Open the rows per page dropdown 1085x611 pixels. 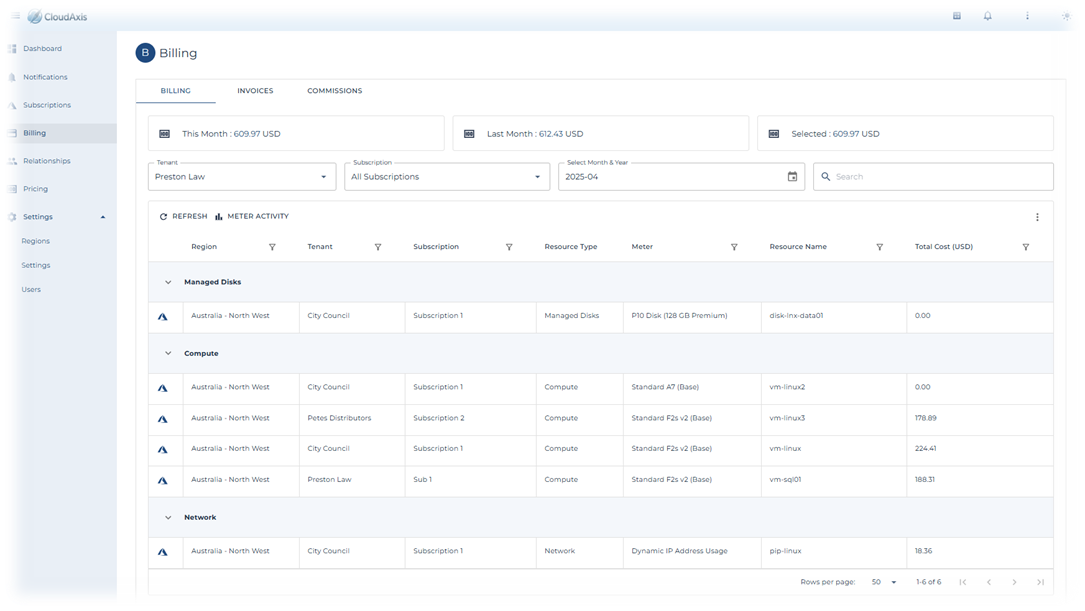click(884, 583)
